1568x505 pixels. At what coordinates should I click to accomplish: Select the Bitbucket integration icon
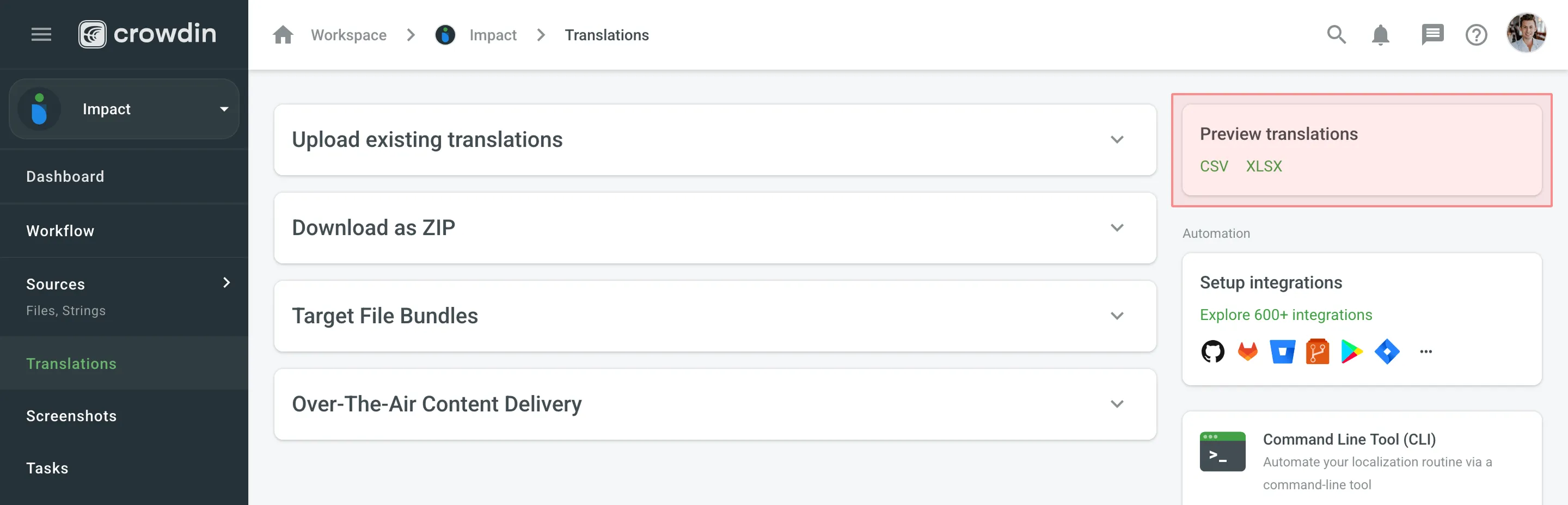[1283, 352]
